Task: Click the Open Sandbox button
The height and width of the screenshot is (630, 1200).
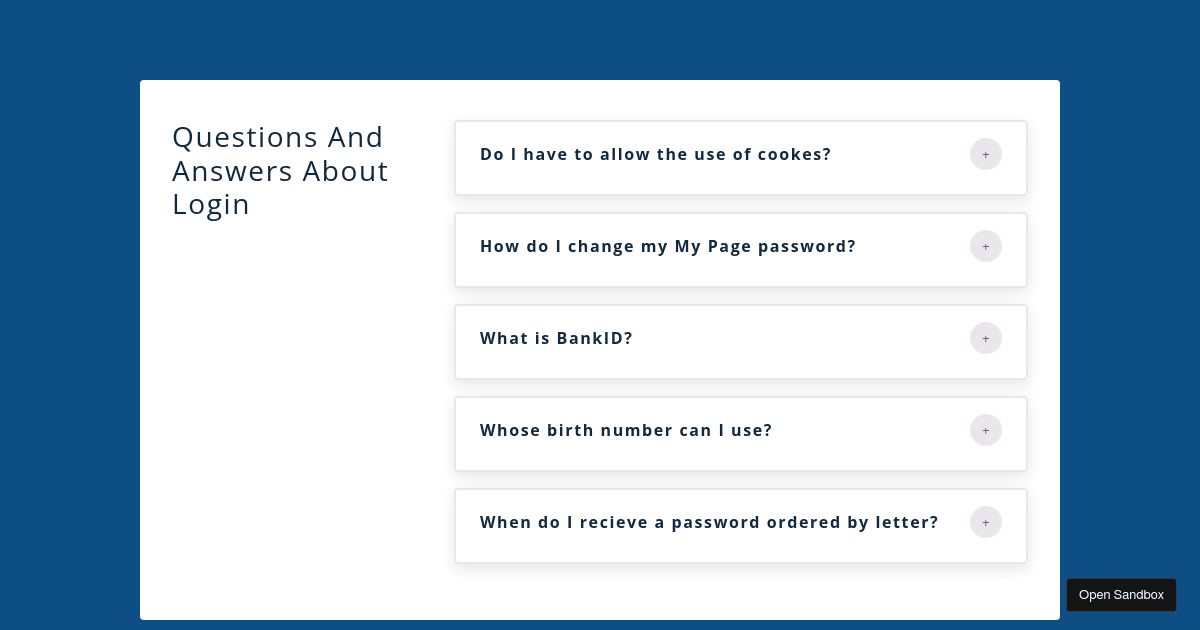Action: pos(1121,595)
